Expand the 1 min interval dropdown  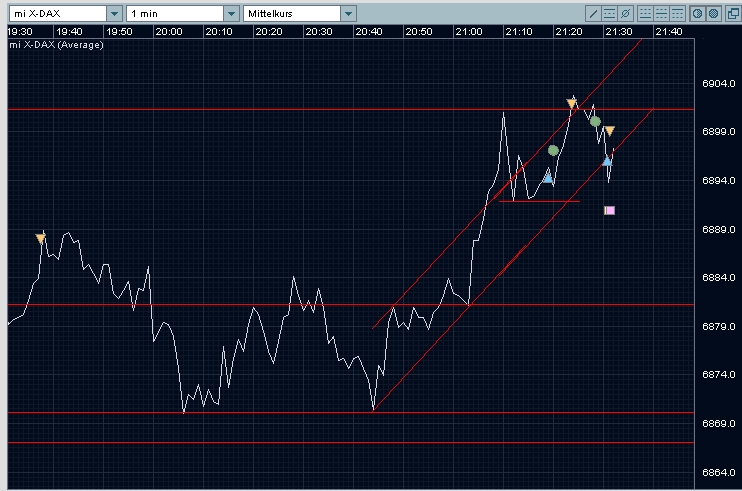tap(231, 14)
